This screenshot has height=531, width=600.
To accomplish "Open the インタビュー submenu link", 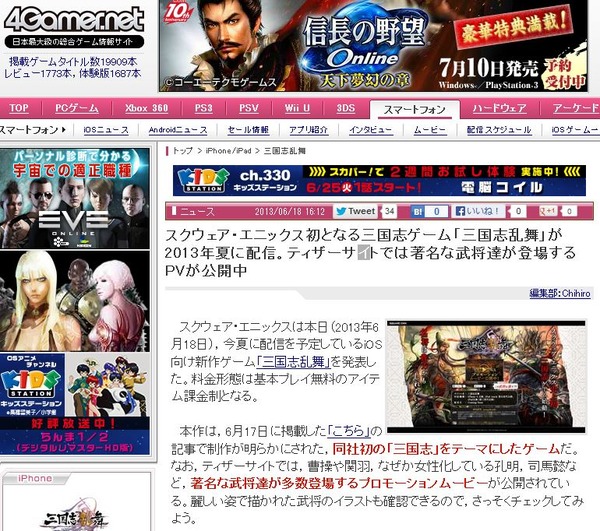I will click(x=370, y=130).
